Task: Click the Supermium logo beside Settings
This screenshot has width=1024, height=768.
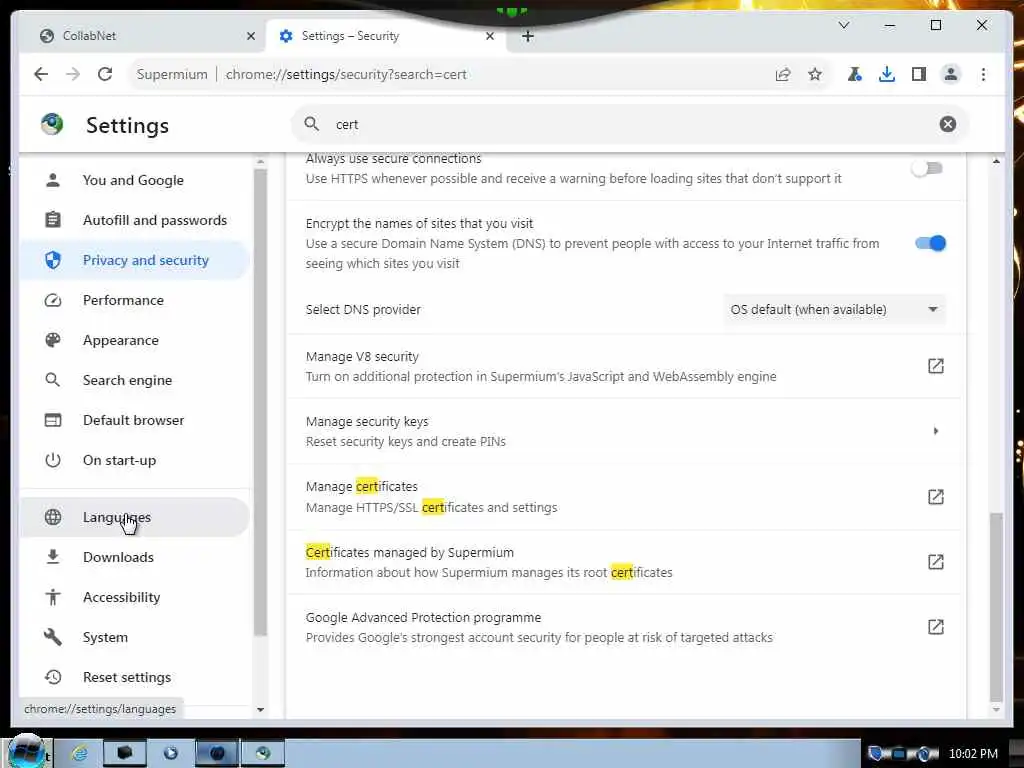Action: [52, 123]
